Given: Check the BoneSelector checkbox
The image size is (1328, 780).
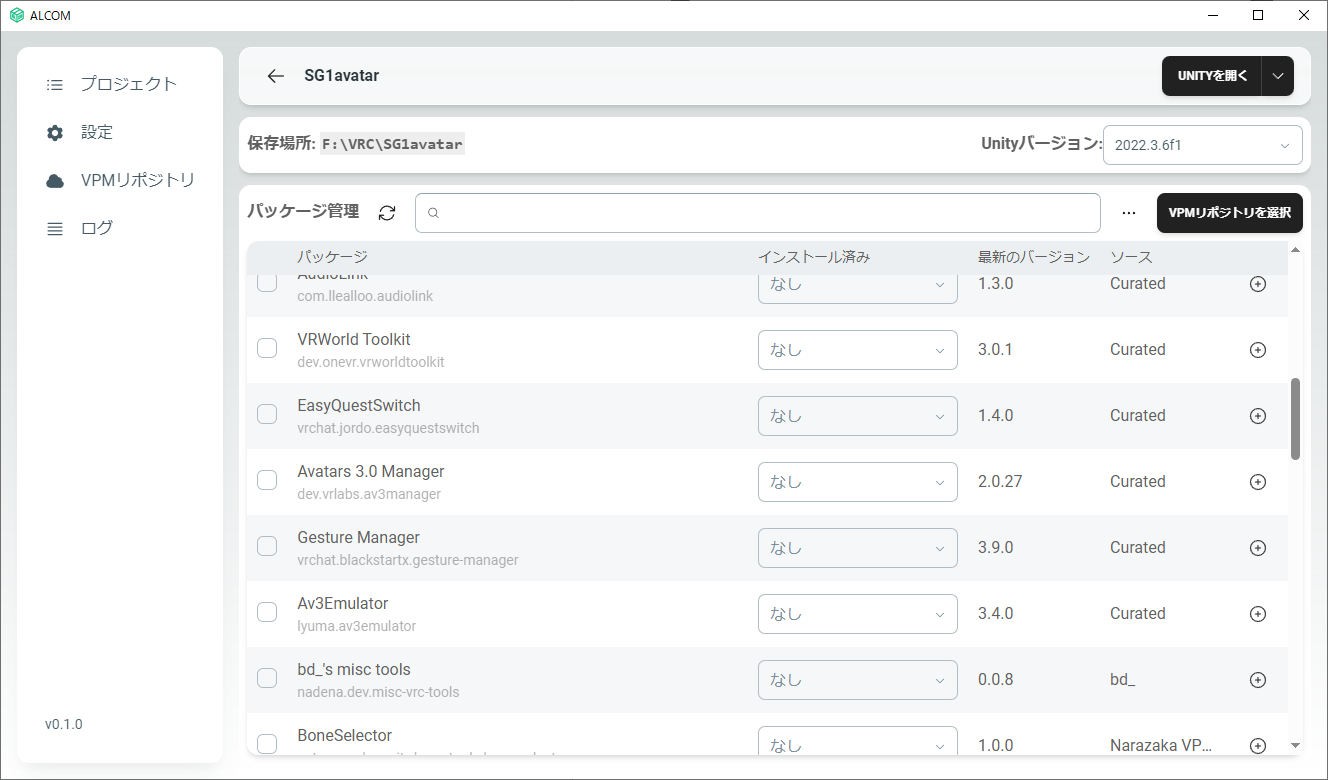Looking at the screenshot, I should click(267, 744).
